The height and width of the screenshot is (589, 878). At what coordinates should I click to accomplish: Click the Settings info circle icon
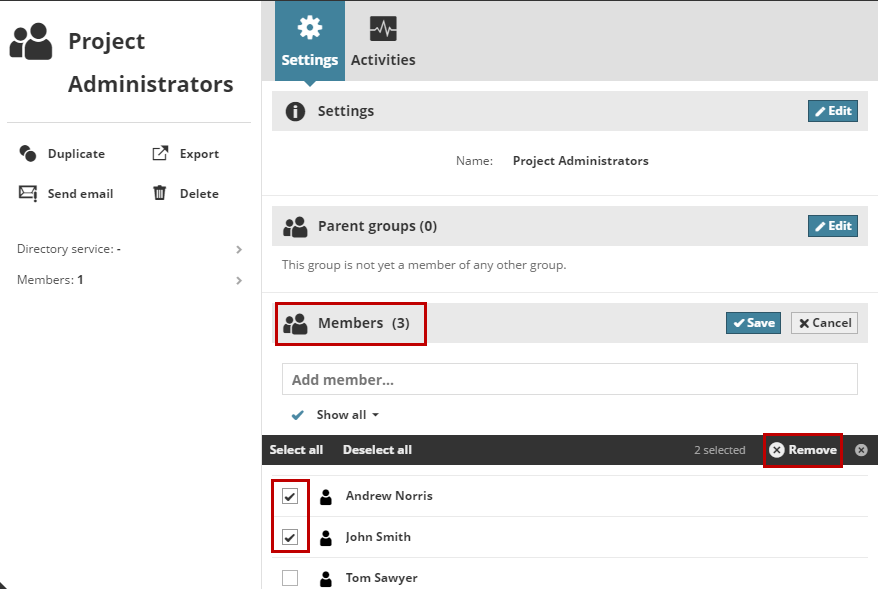click(x=295, y=111)
